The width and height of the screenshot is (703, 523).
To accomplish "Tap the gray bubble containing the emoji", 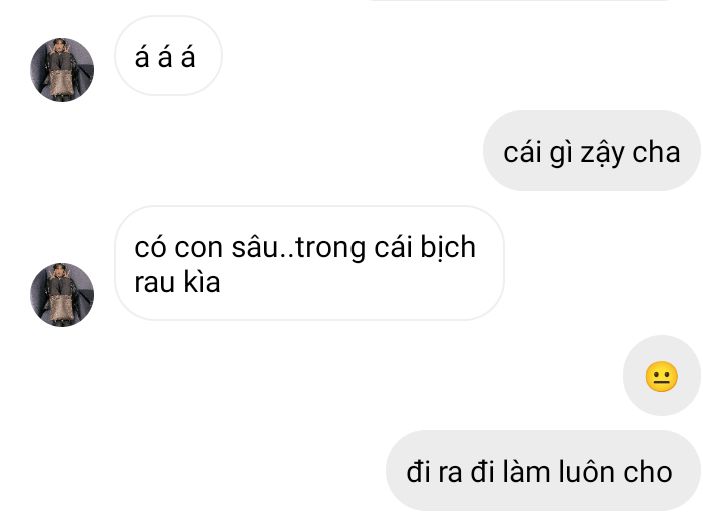I will click(661, 376).
